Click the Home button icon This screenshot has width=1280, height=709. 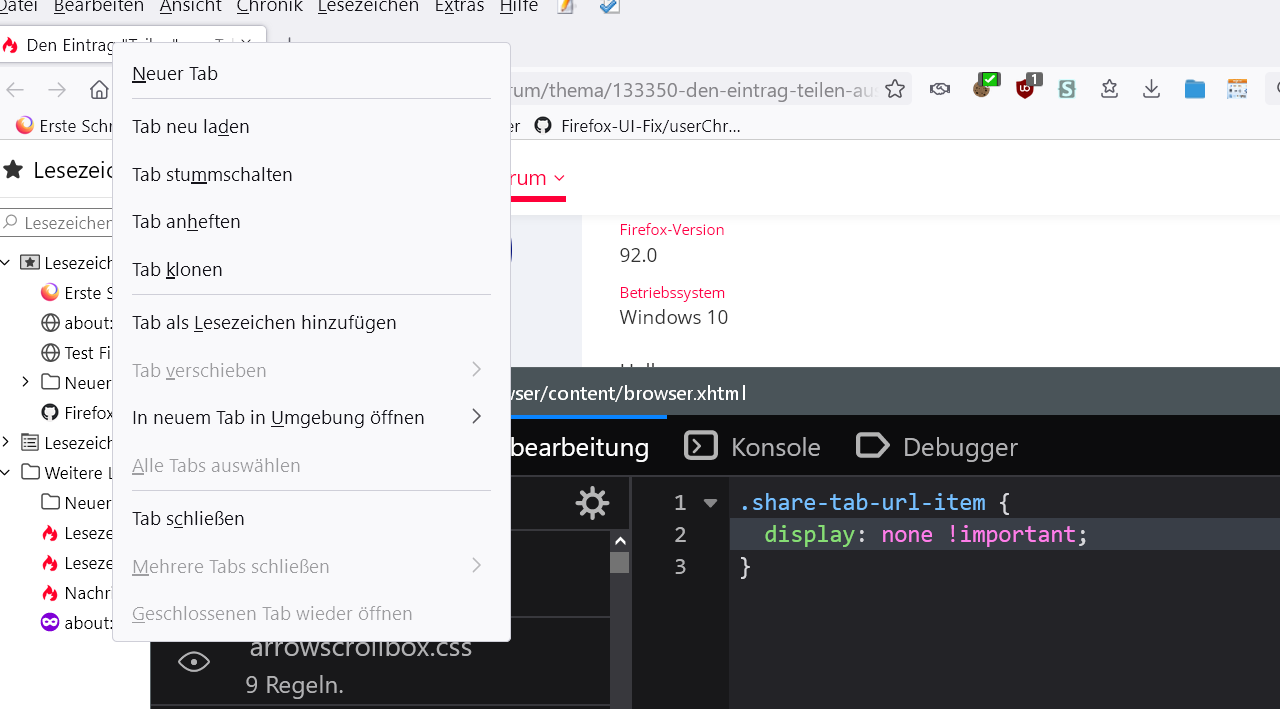point(99,90)
